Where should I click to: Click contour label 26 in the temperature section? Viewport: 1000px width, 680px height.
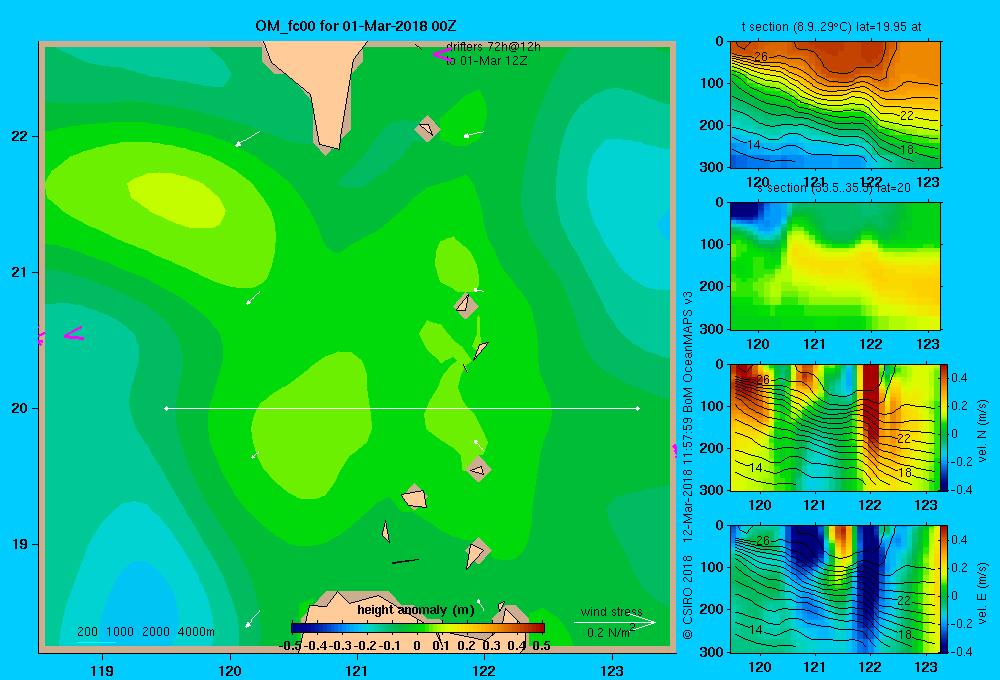coord(761,56)
